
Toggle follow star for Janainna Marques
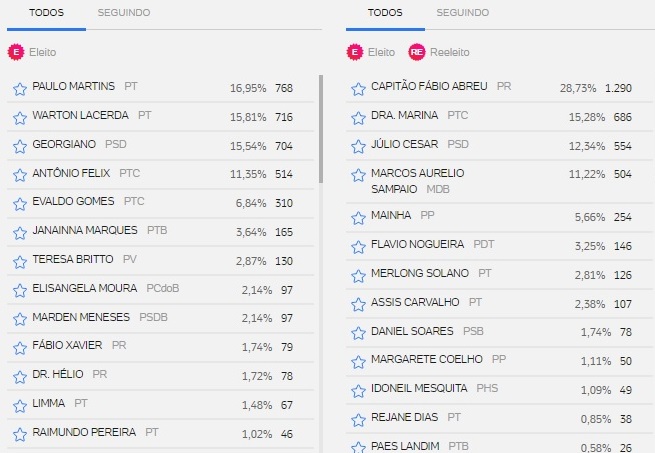coord(20,233)
